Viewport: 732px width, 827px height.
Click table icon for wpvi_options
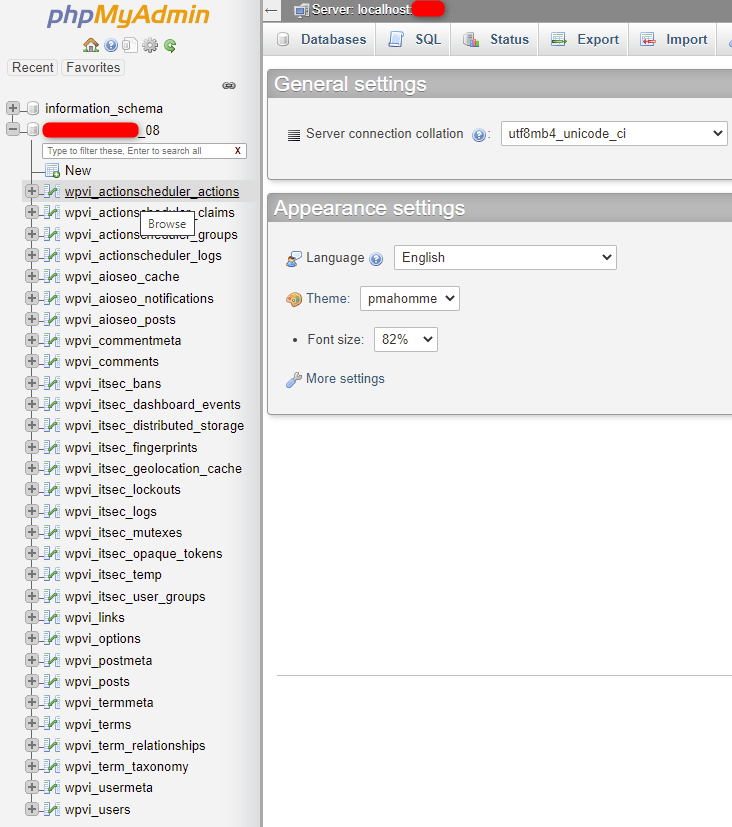click(52, 638)
